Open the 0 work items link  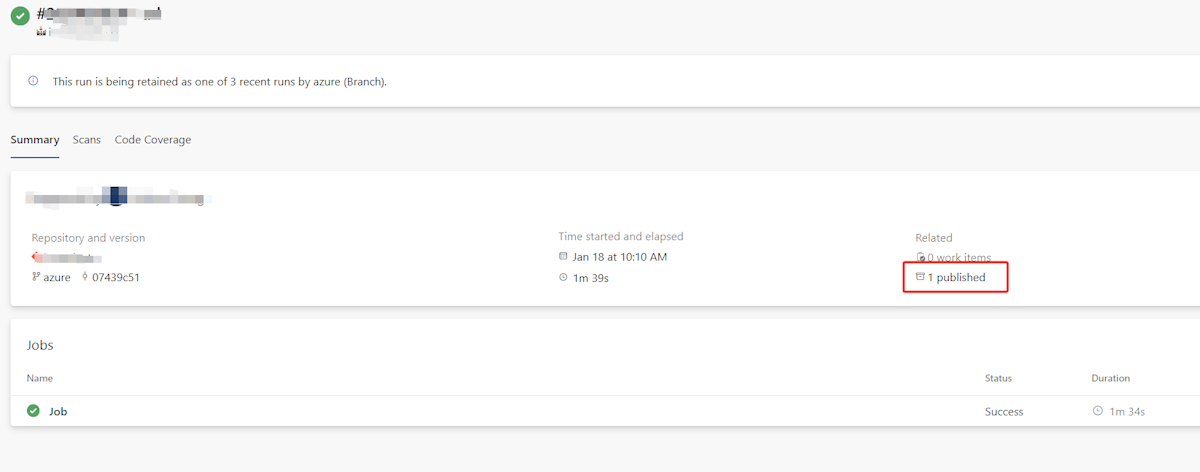[x=959, y=258]
